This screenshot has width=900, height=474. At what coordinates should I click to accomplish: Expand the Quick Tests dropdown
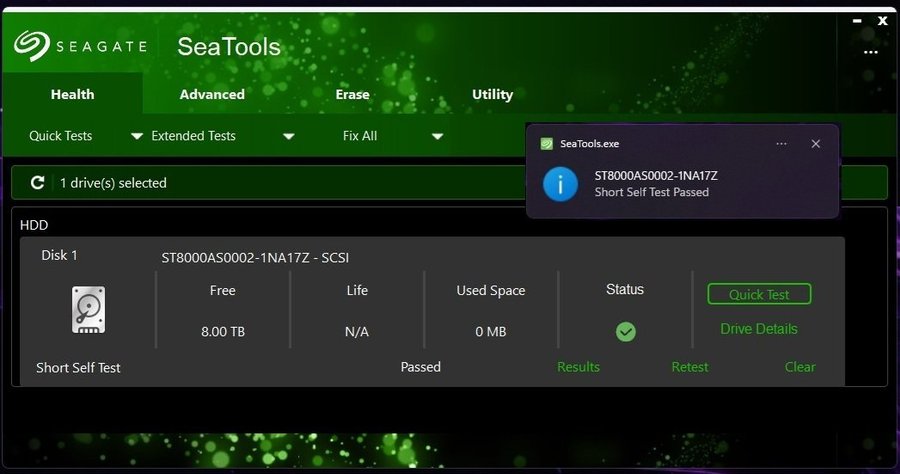(x=137, y=136)
